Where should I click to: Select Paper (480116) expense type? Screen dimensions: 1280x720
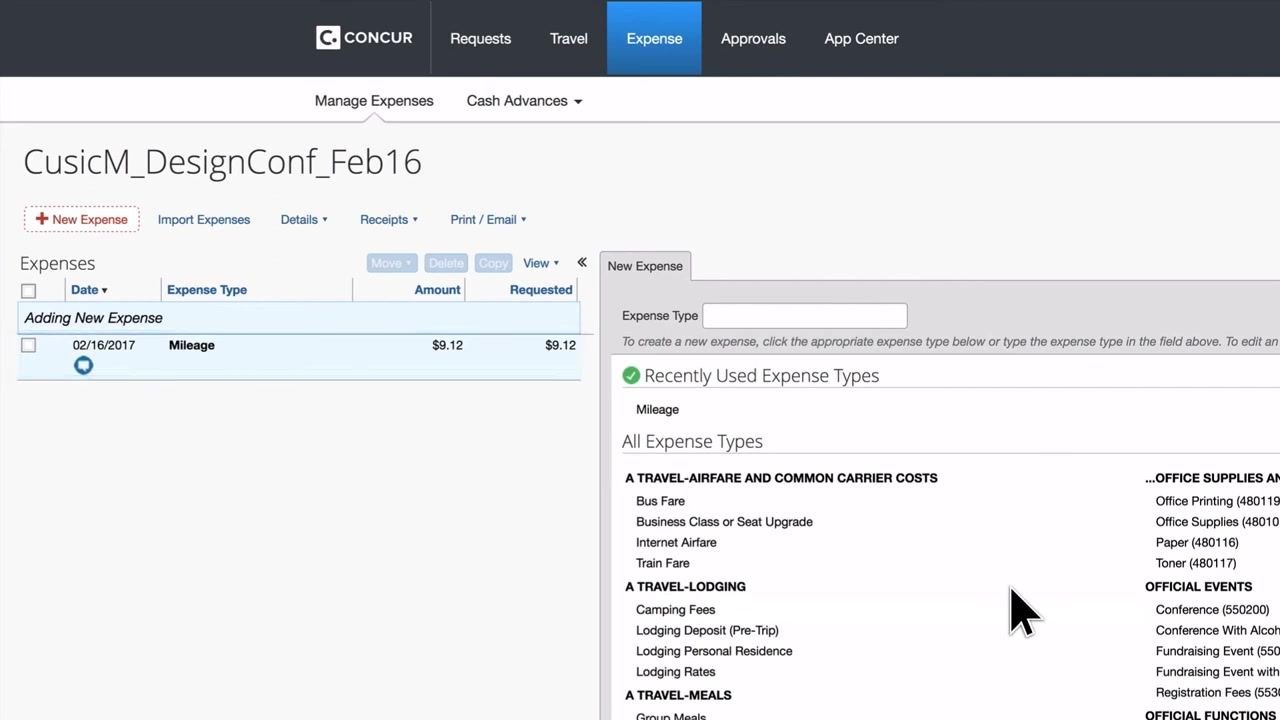coord(1197,542)
